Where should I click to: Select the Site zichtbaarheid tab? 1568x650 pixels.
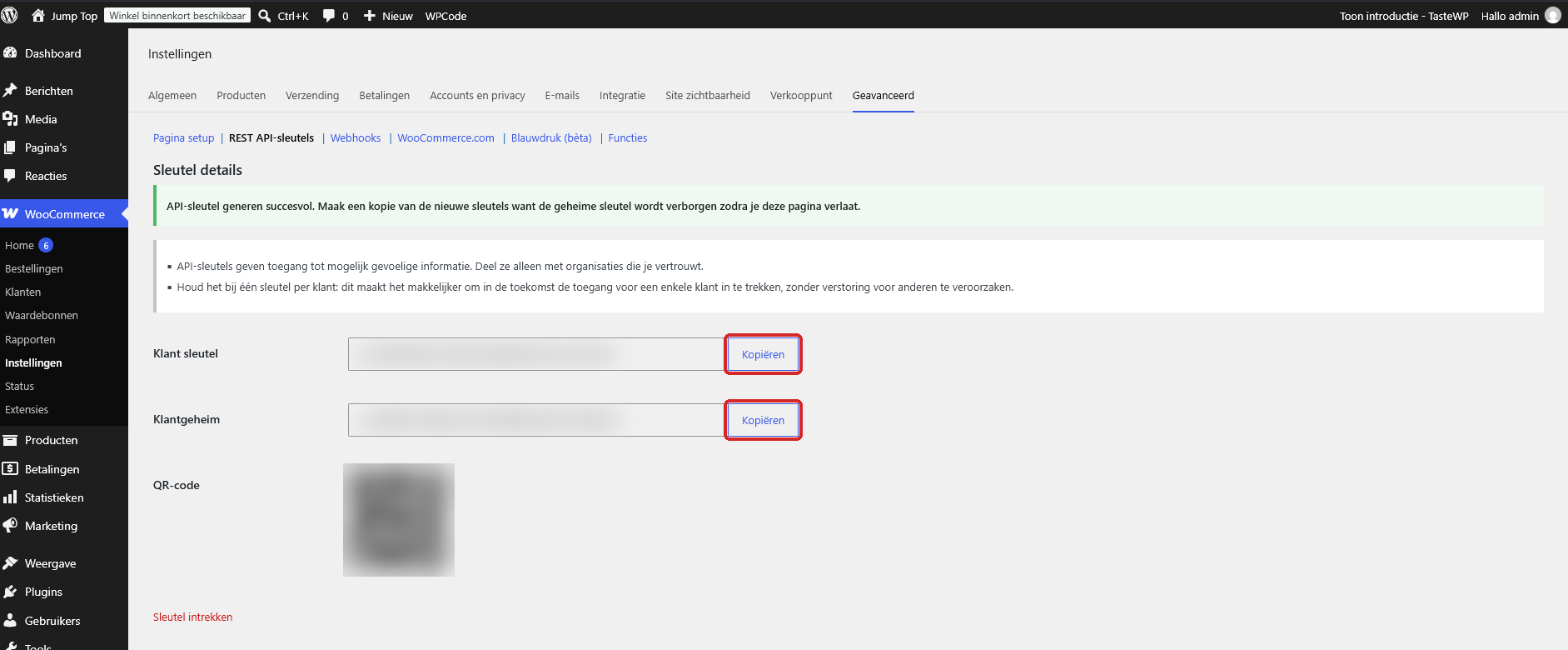[x=708, y=96]
